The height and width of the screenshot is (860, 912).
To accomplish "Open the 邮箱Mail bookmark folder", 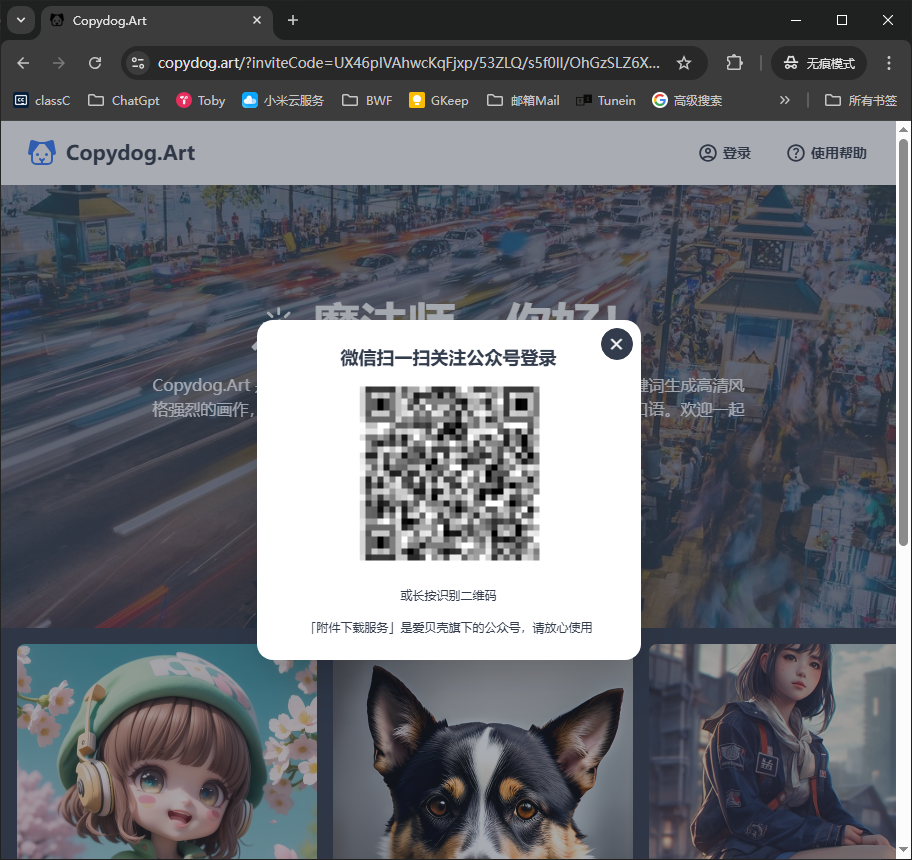I will (523, 101).
